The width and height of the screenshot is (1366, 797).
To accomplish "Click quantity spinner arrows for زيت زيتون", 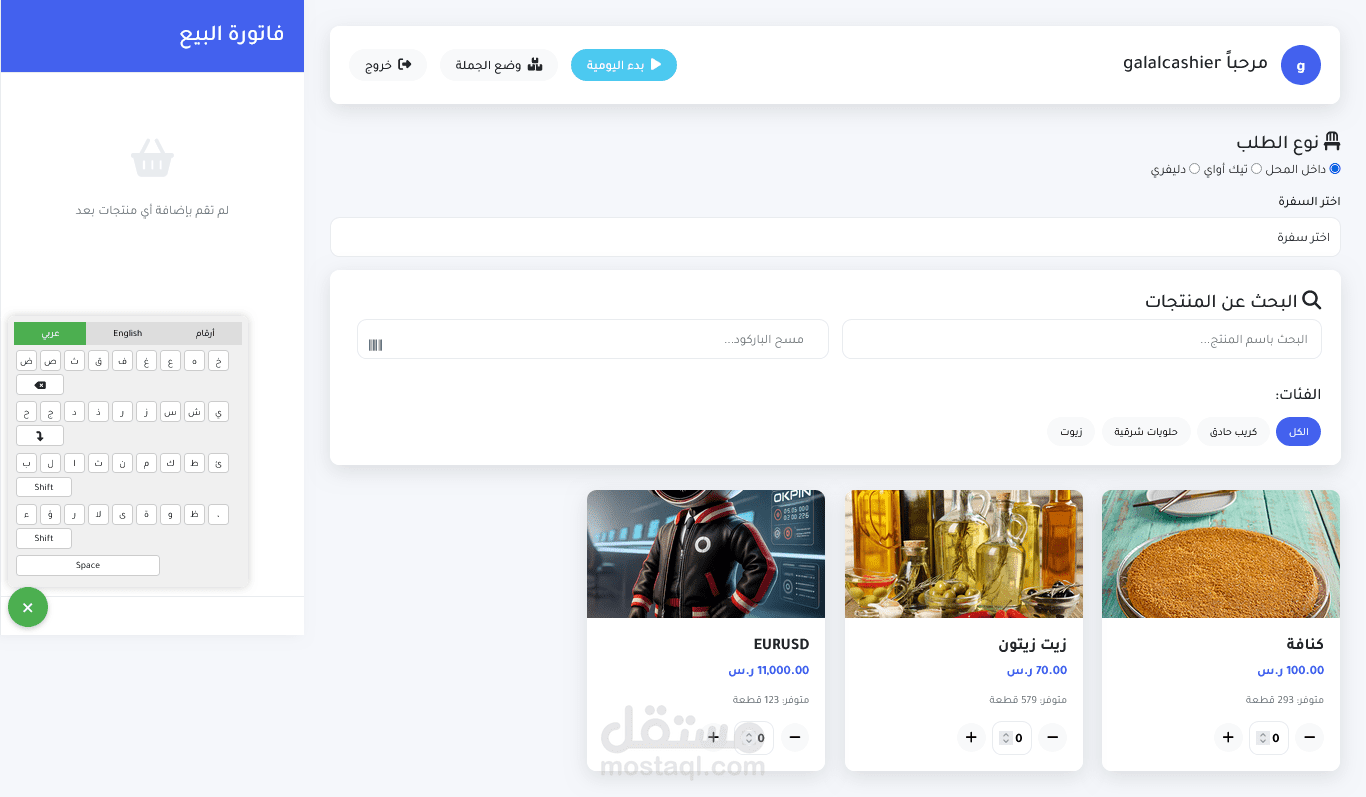I will tap(1006, 738).
